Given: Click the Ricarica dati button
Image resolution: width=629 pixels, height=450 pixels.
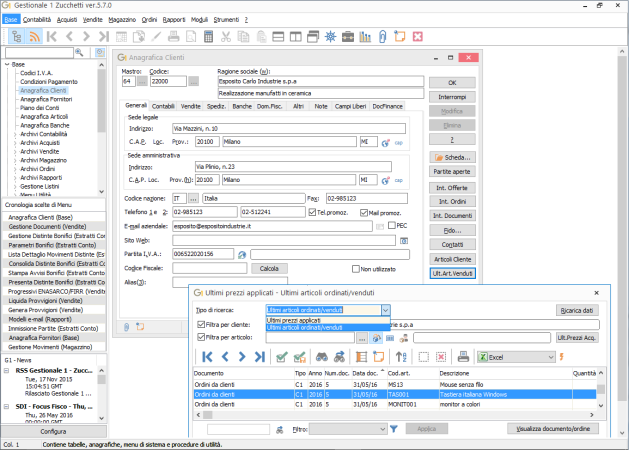Looking at the screenshot, I should [x=577, y=310].
